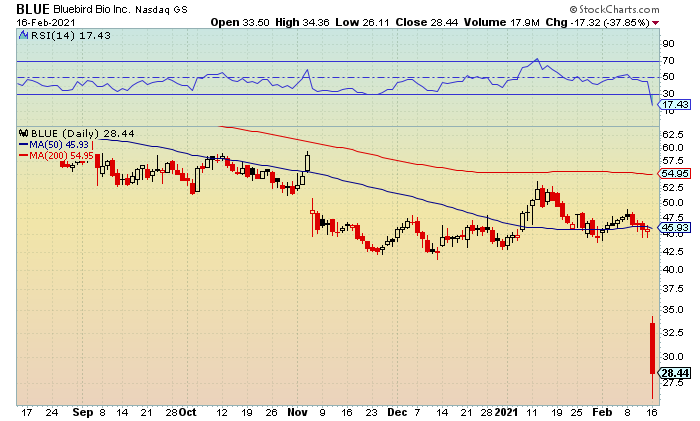700x421 pixels.
Task: Click the MA(200) 54.95 legend entry
Action: tap(56, 156)
